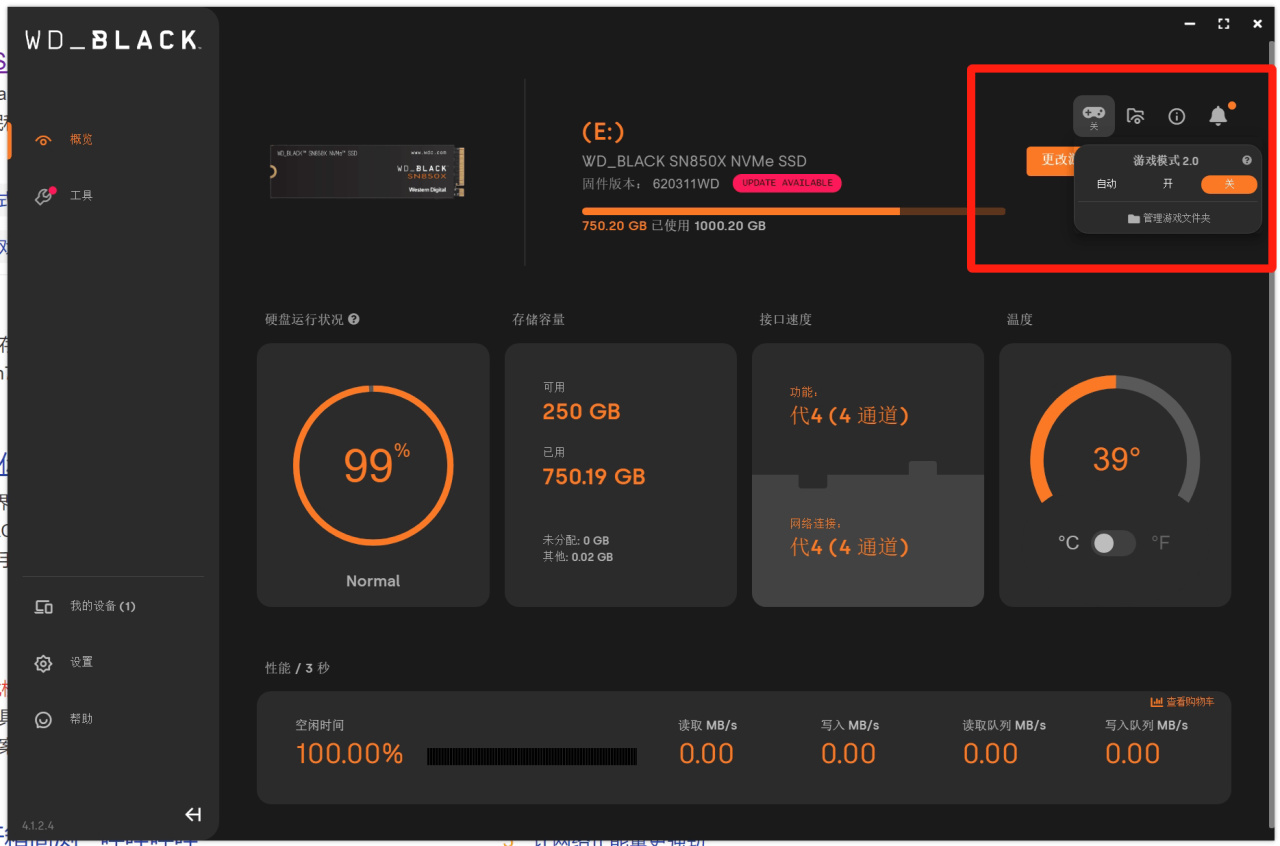Click the WD_BLACK logo in the sidebar

pos(112,40)
